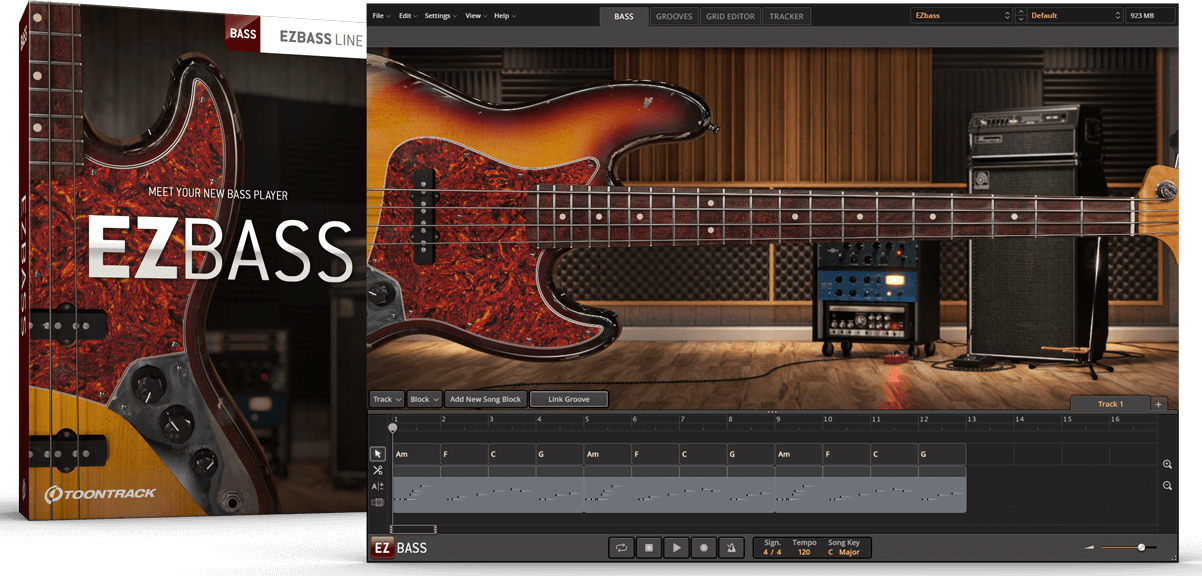1202x576 pixels.
Task: Click the 923 MB memory indicator
Action: [1151, 16]
